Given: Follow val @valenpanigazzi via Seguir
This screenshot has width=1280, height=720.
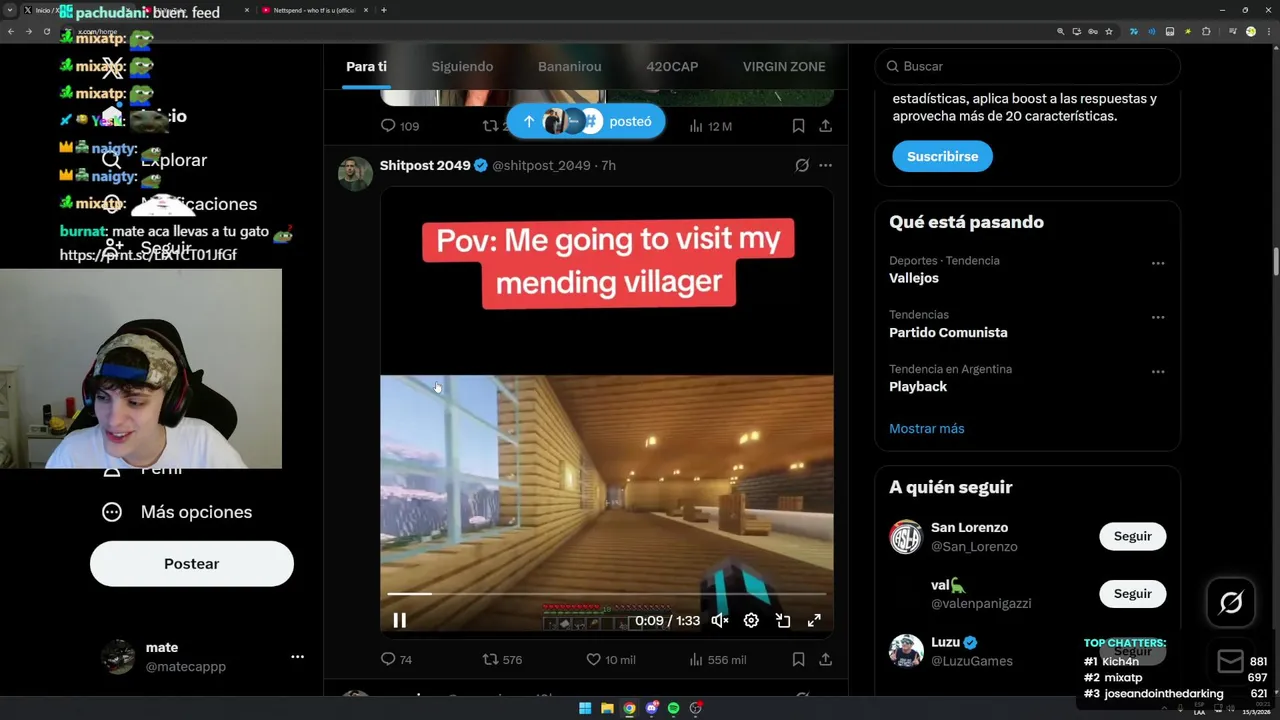Looking at the screenshot, I should (x=1133, y=594).
